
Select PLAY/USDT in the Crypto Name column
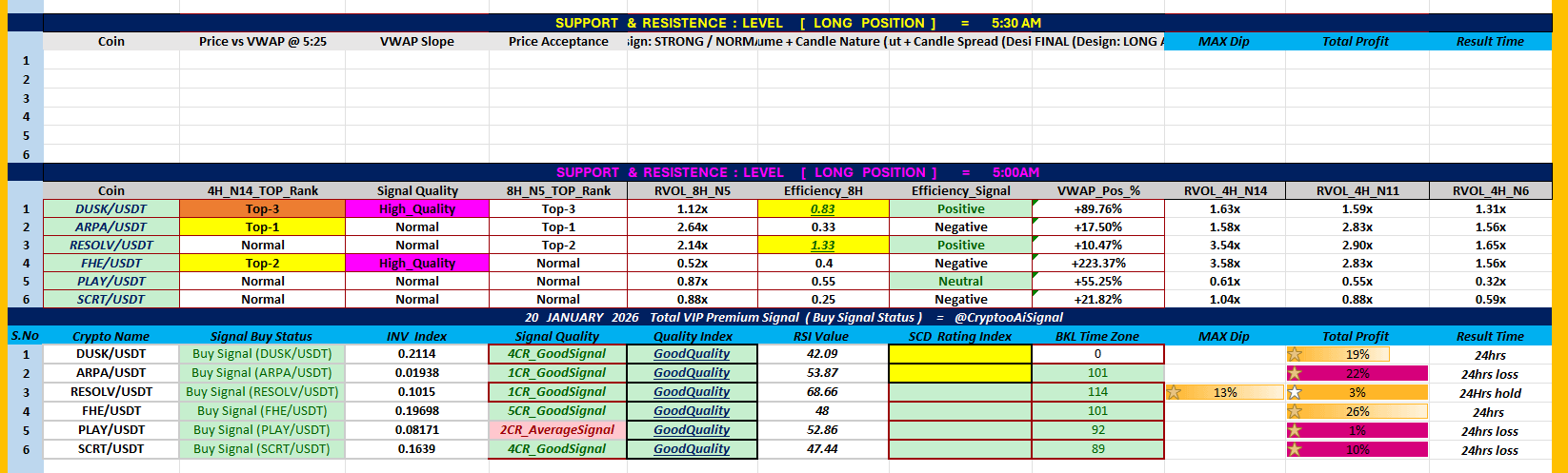(111, 430)
